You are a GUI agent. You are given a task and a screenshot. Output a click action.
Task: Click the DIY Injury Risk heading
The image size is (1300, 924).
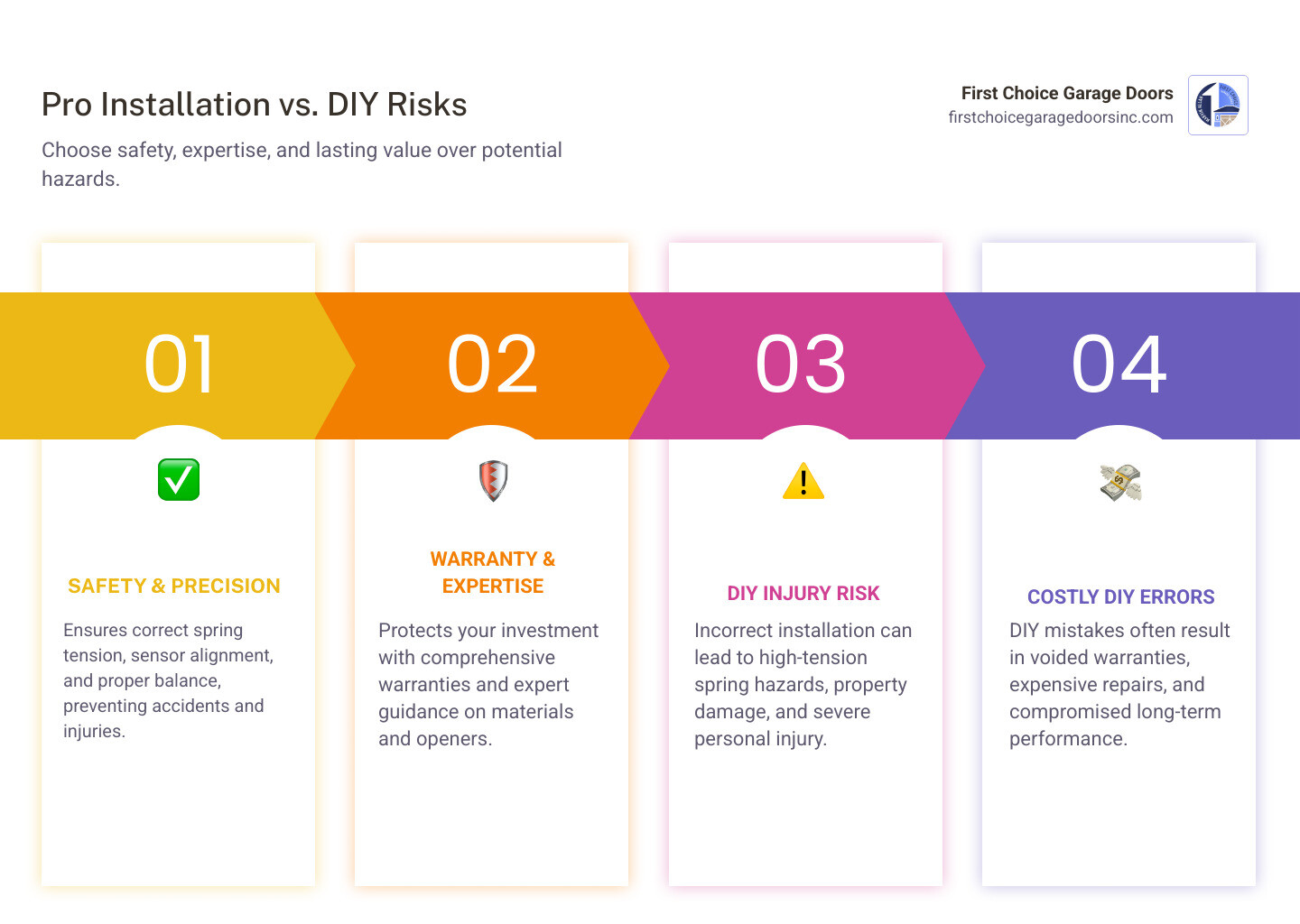pos(803,594)
